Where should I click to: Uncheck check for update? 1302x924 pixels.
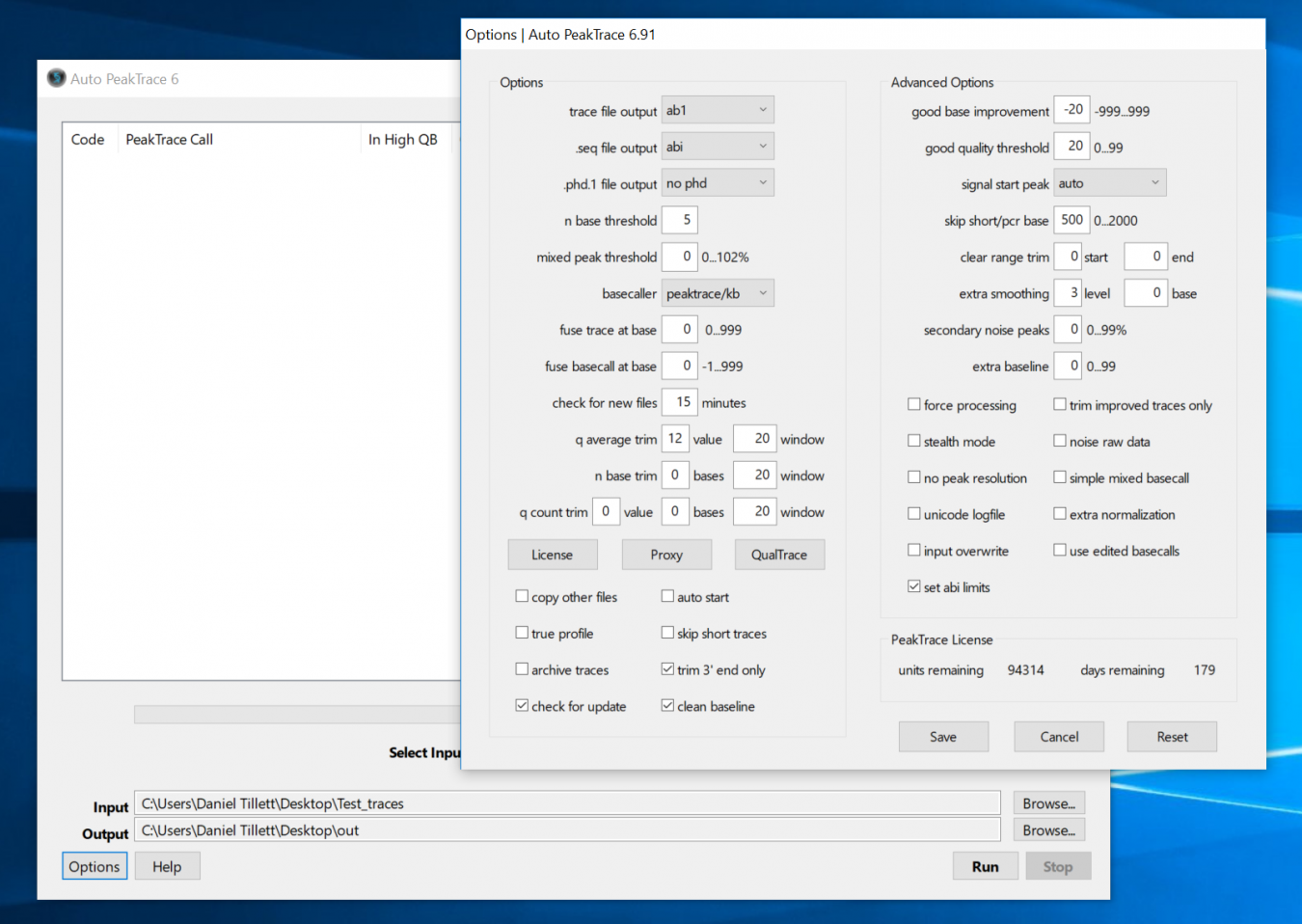[522, 705]
